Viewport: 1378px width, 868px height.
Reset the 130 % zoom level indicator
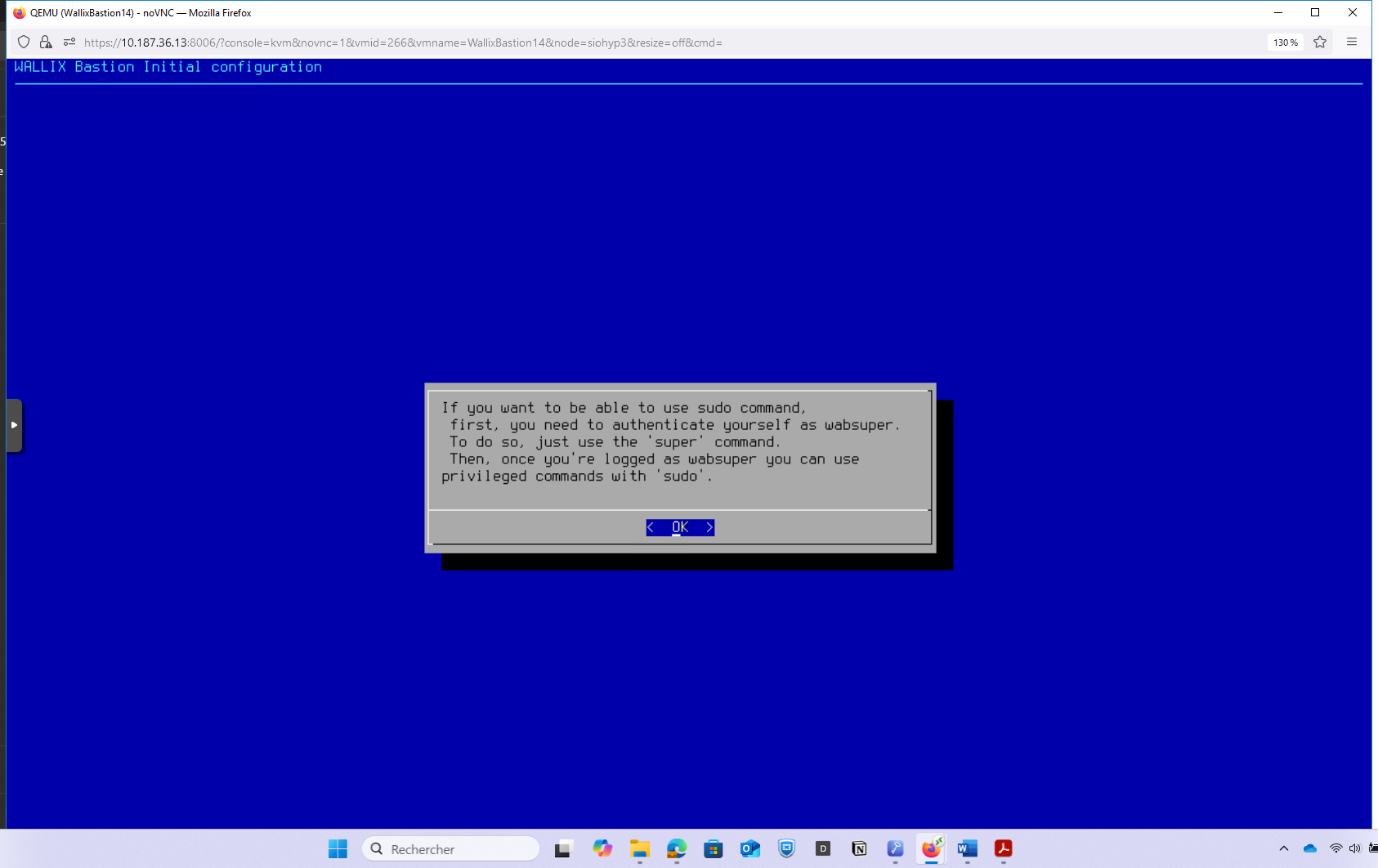pos(1285,43)
